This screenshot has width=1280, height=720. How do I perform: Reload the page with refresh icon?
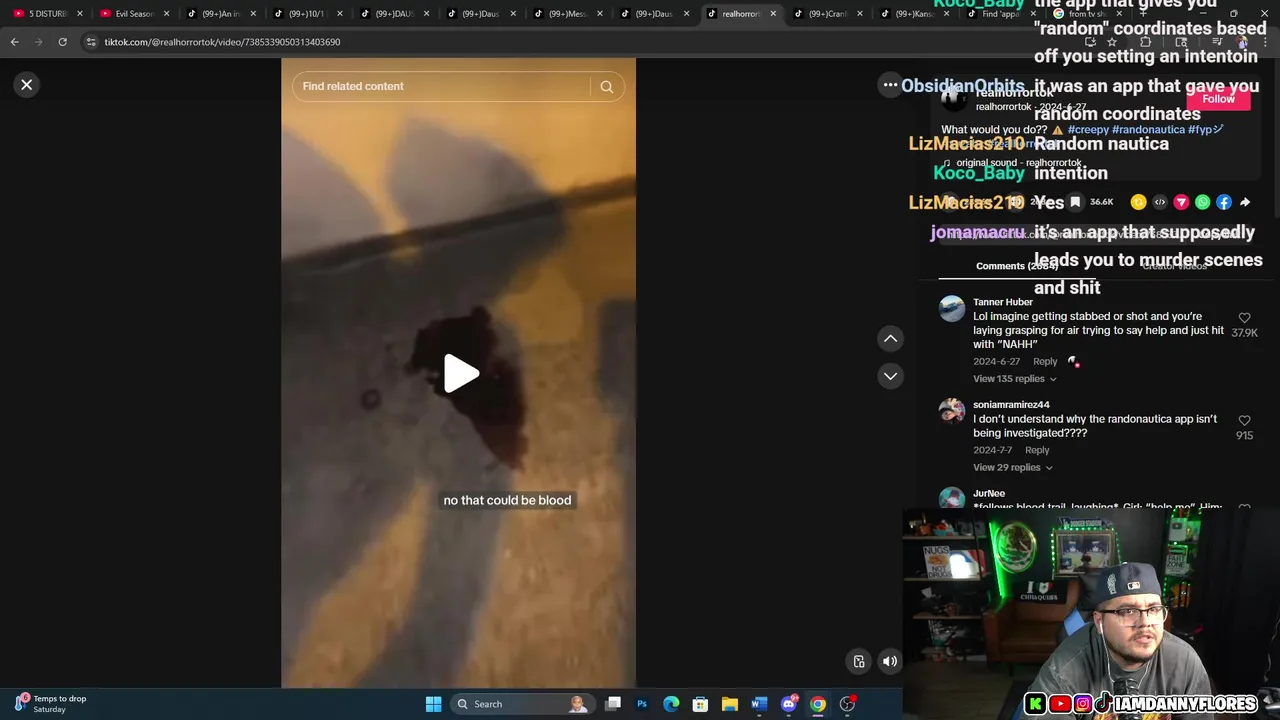[x=62, y=42]
